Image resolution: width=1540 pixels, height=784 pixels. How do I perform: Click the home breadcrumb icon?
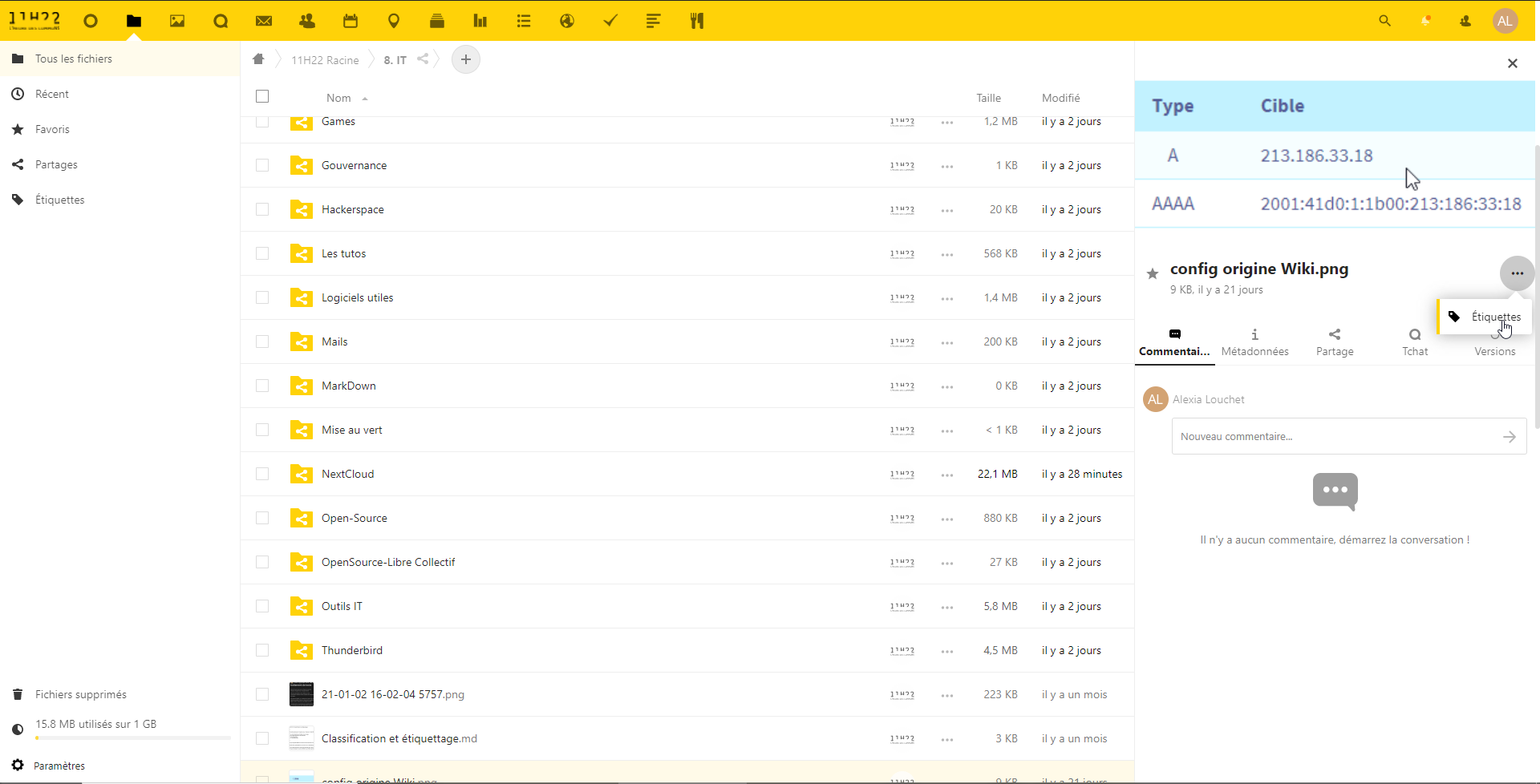(x=258, y=59)
